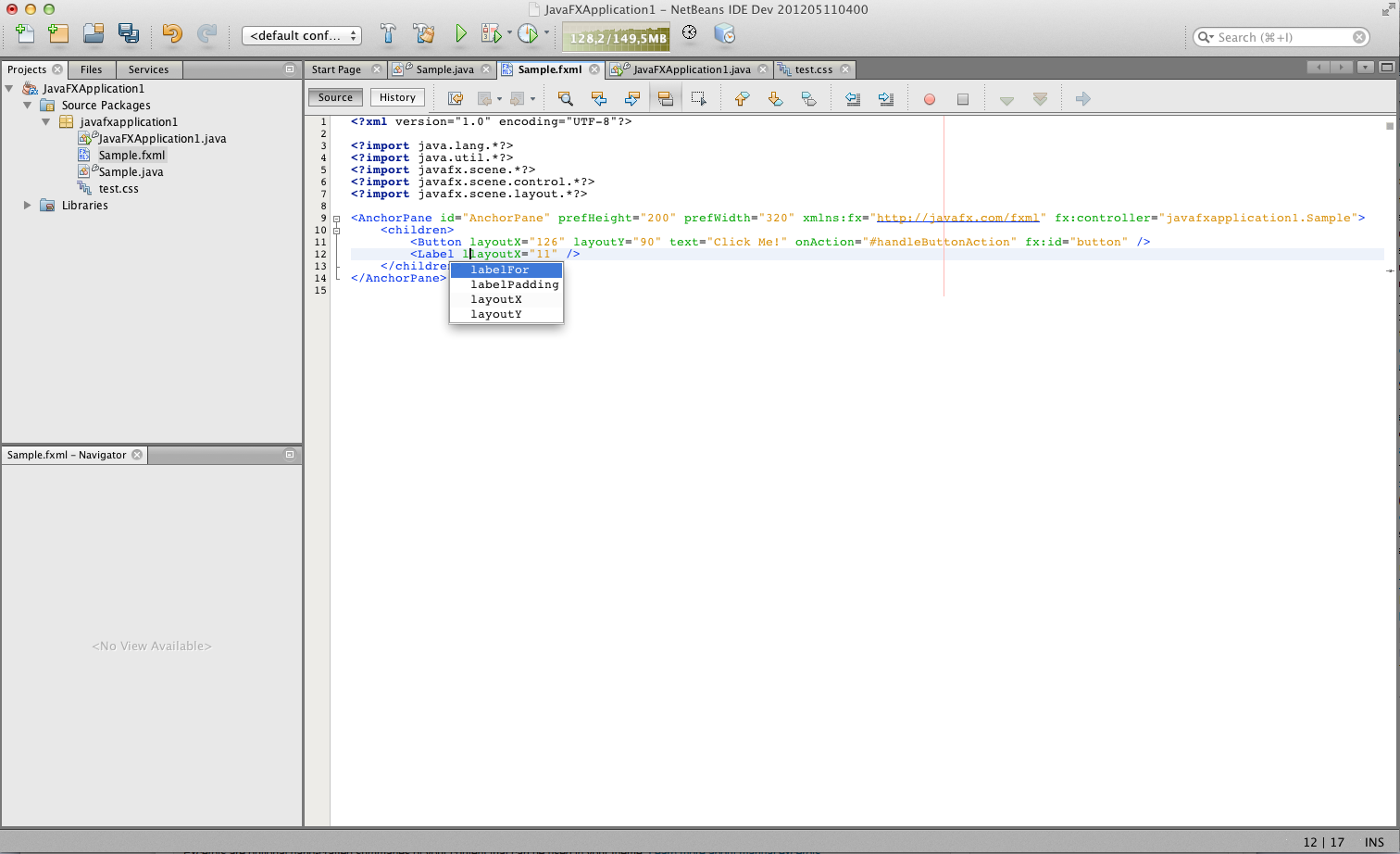Switch editor to Source view

pyautogui.click(x=335, y=97)
